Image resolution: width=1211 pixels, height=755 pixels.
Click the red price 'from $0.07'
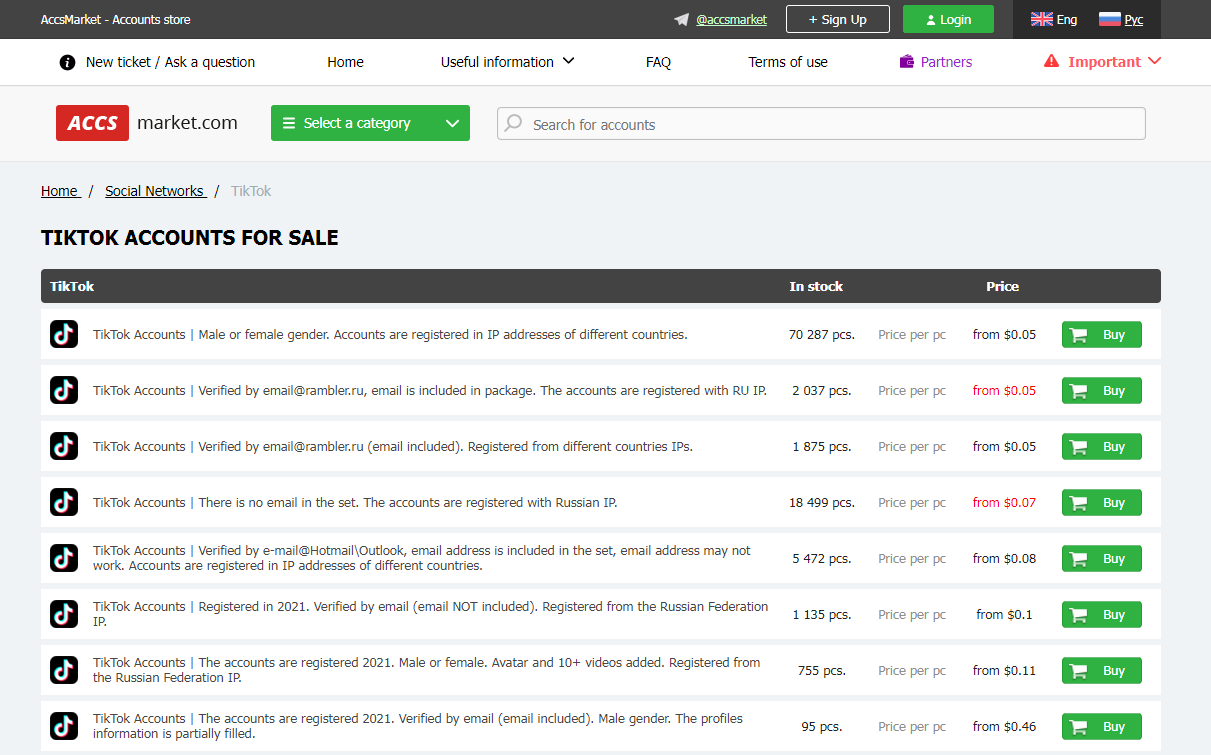point(1004,502)
